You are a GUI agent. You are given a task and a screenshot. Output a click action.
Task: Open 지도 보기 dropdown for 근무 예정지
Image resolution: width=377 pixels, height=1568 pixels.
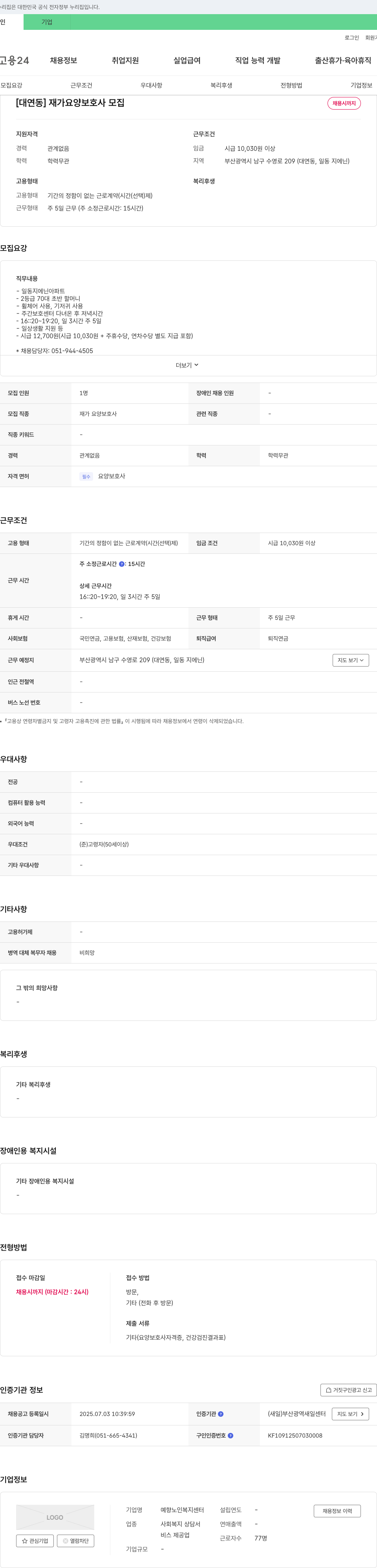(350, 660)
